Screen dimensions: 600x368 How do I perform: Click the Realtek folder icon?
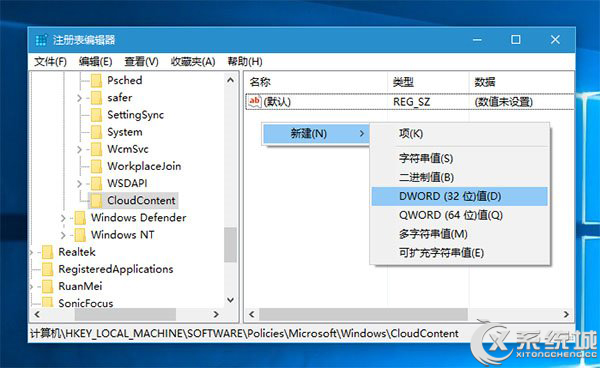click(x=47, y=252)
